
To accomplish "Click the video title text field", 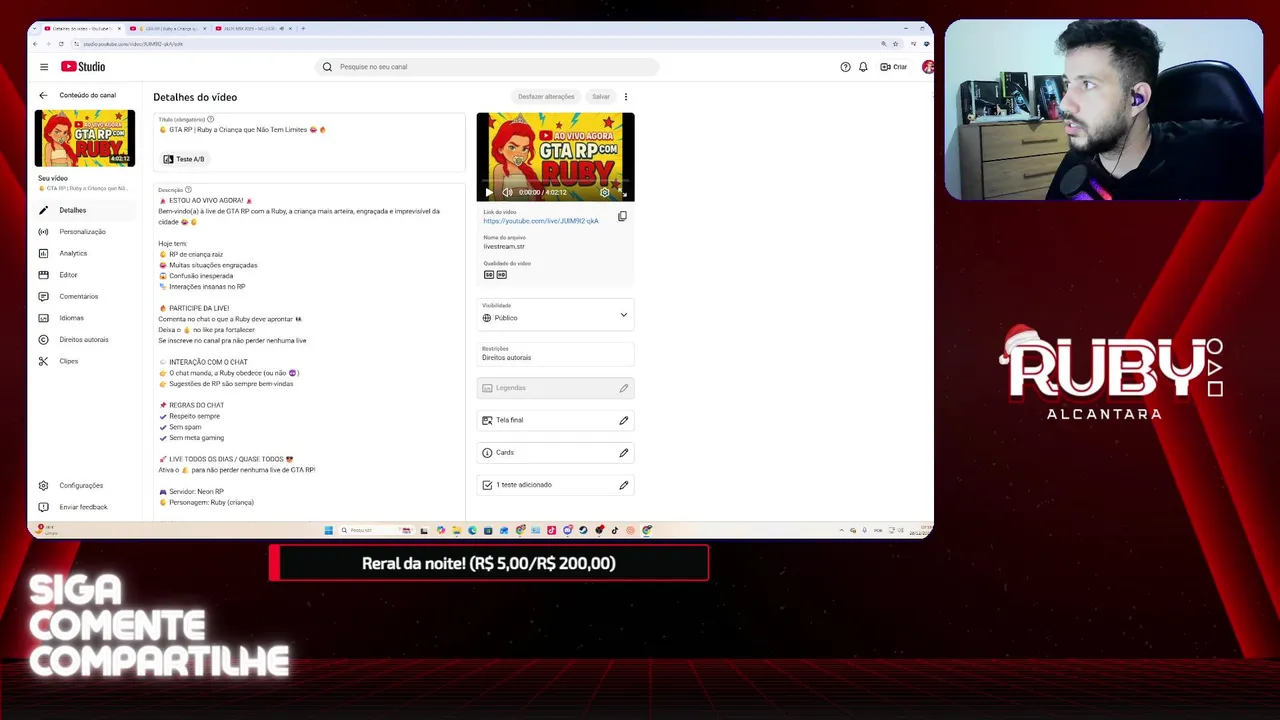I will point(309,129).
